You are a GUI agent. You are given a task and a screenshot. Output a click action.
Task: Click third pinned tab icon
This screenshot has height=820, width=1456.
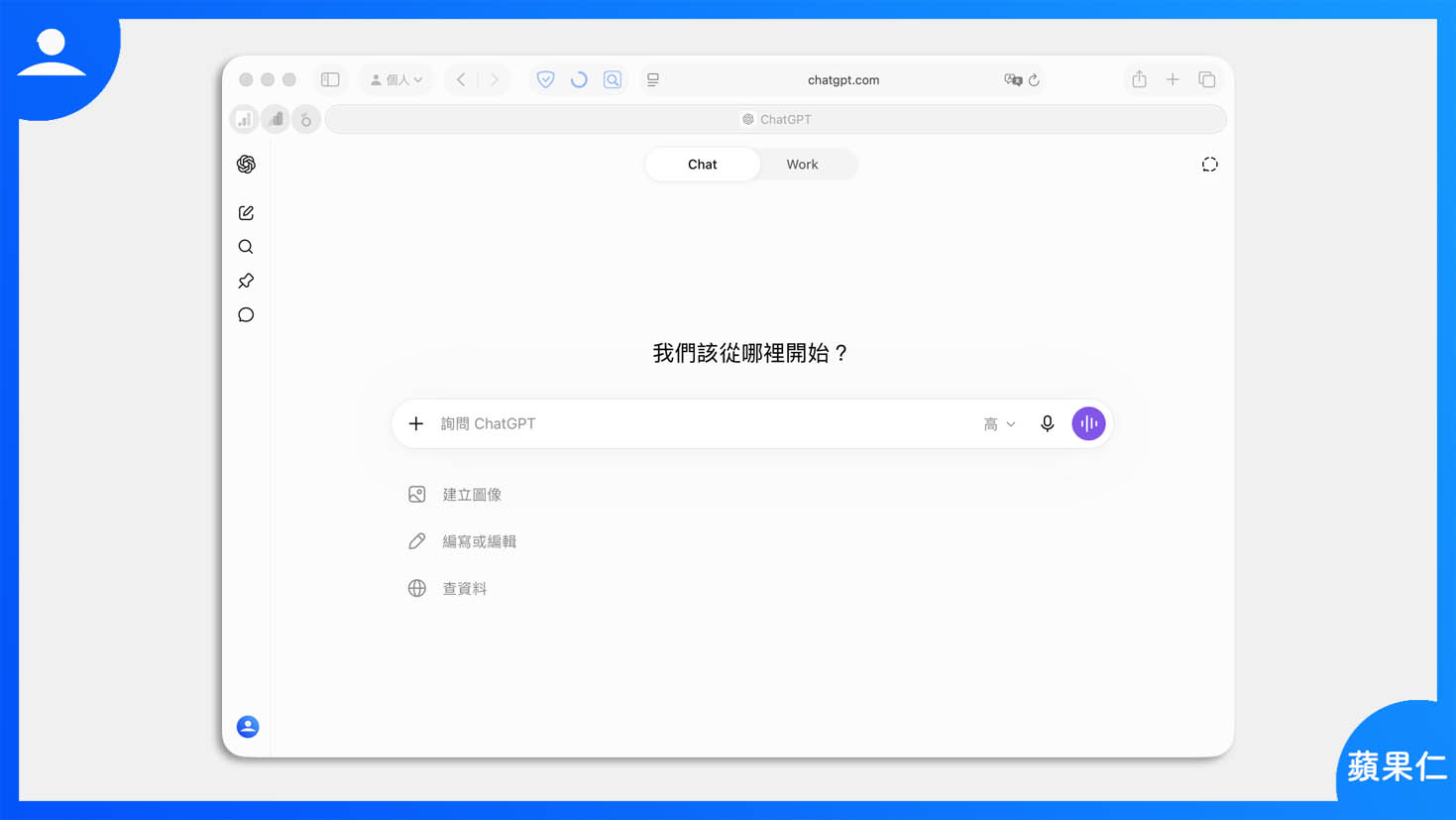click(x=306, y=119)
